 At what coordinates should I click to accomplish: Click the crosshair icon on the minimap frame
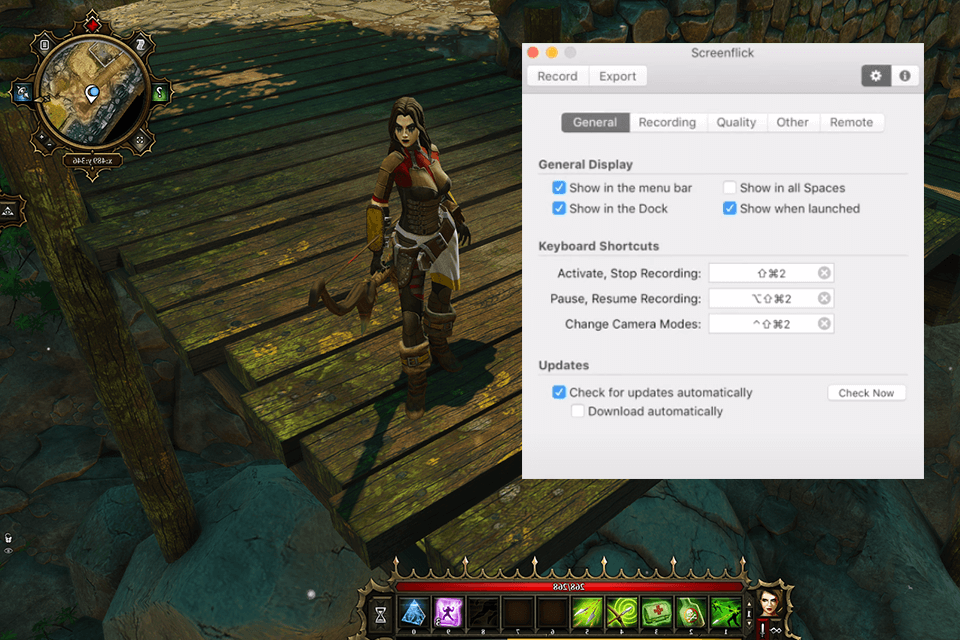click(140, 140)
